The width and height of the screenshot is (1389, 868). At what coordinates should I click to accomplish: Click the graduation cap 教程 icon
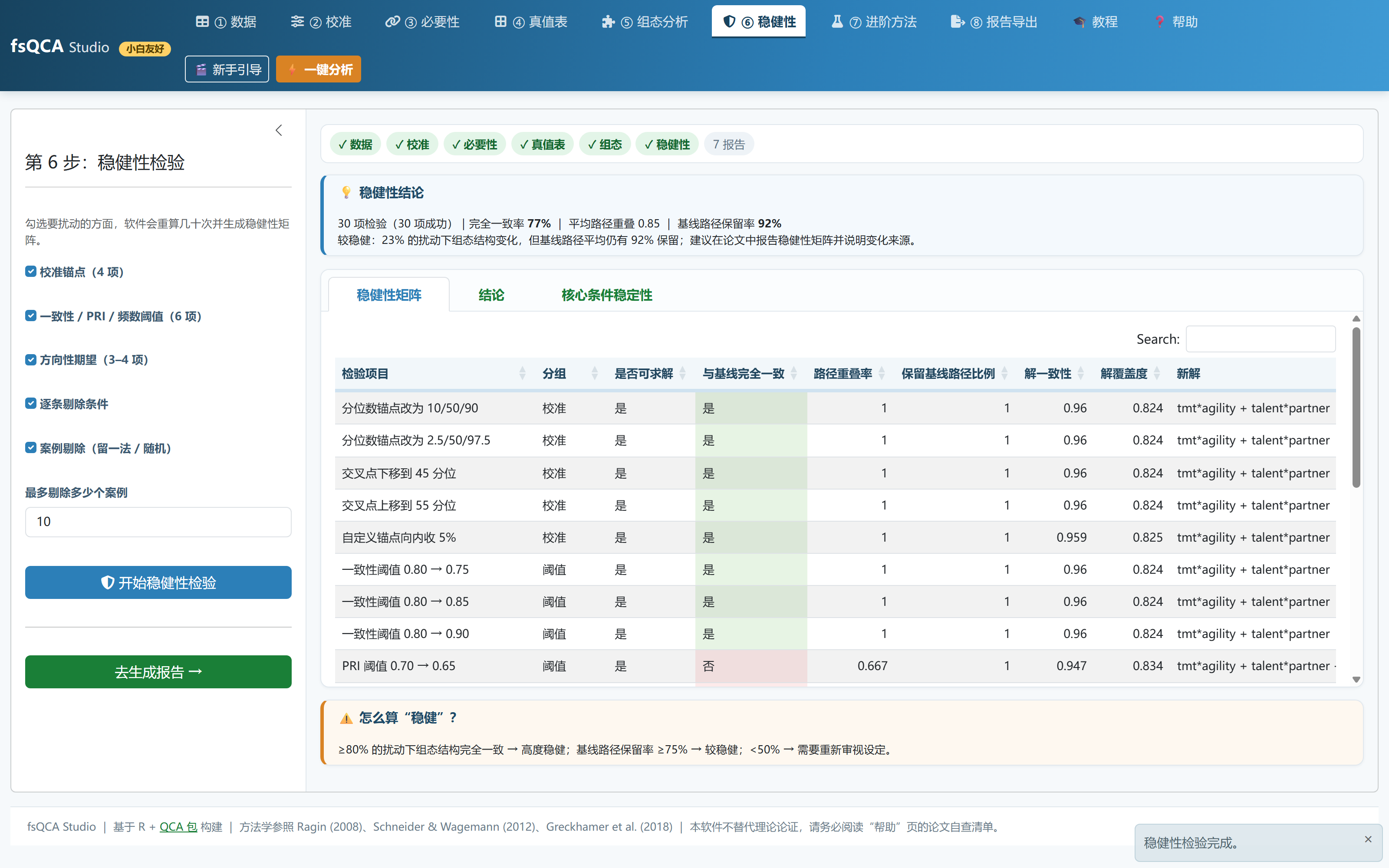[x=1079, y=22]
